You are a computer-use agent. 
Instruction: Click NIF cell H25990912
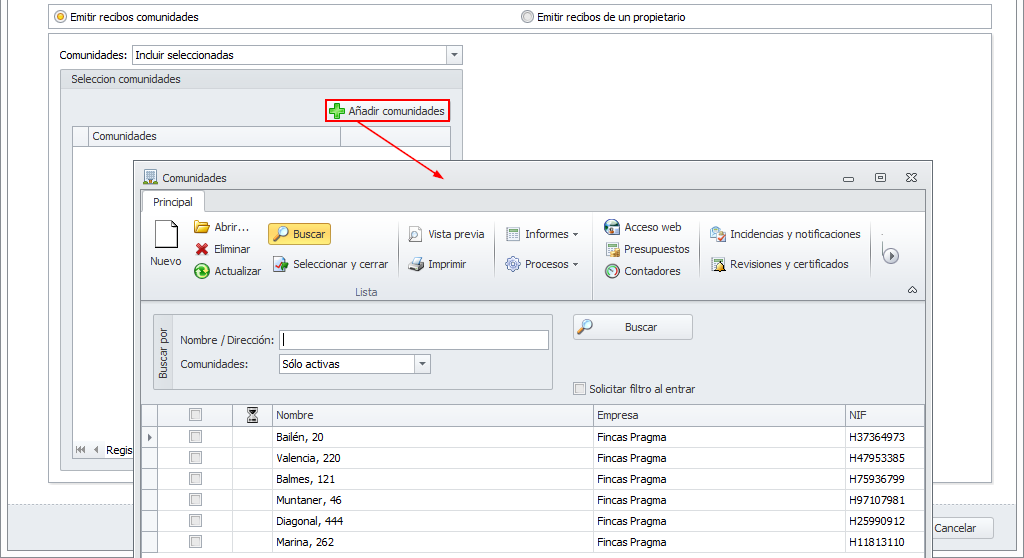(885, 521)
